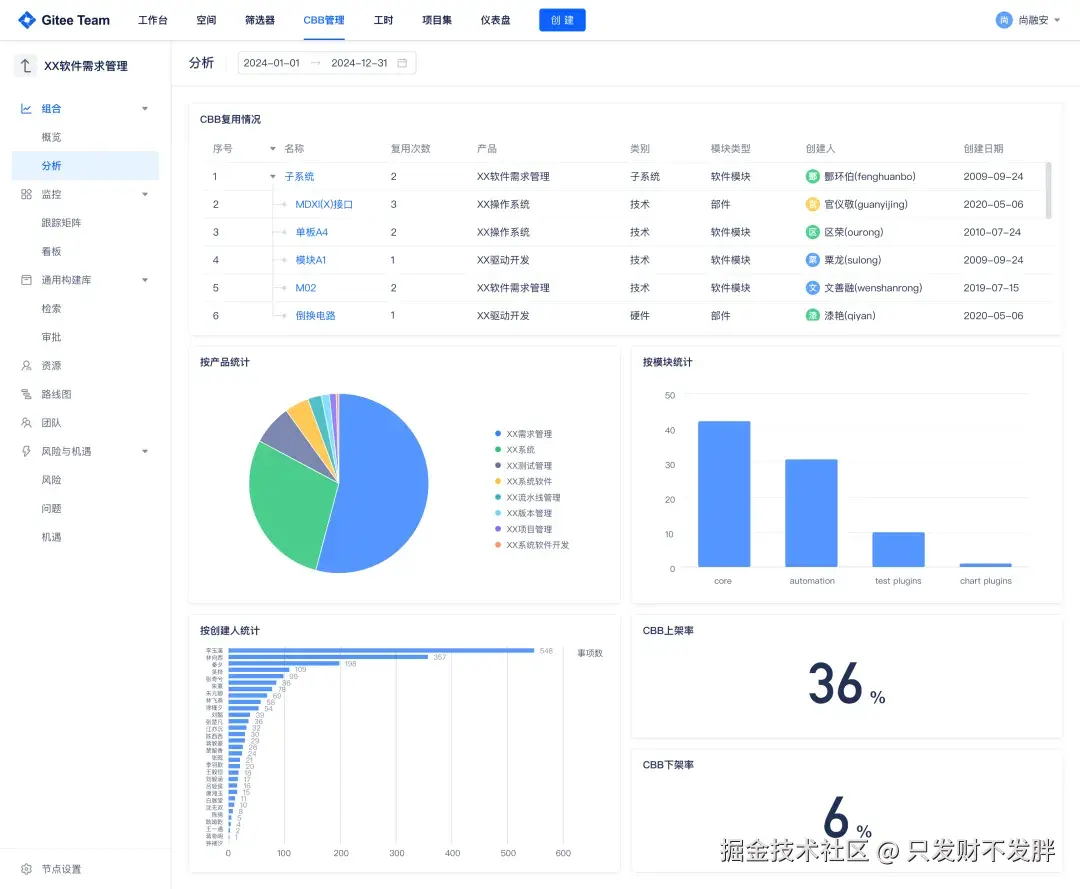Viewport: 1080px width, 889px height.
Task: Toggle XX需求管理 legend item in pie chart
Action: pos(523,434)
